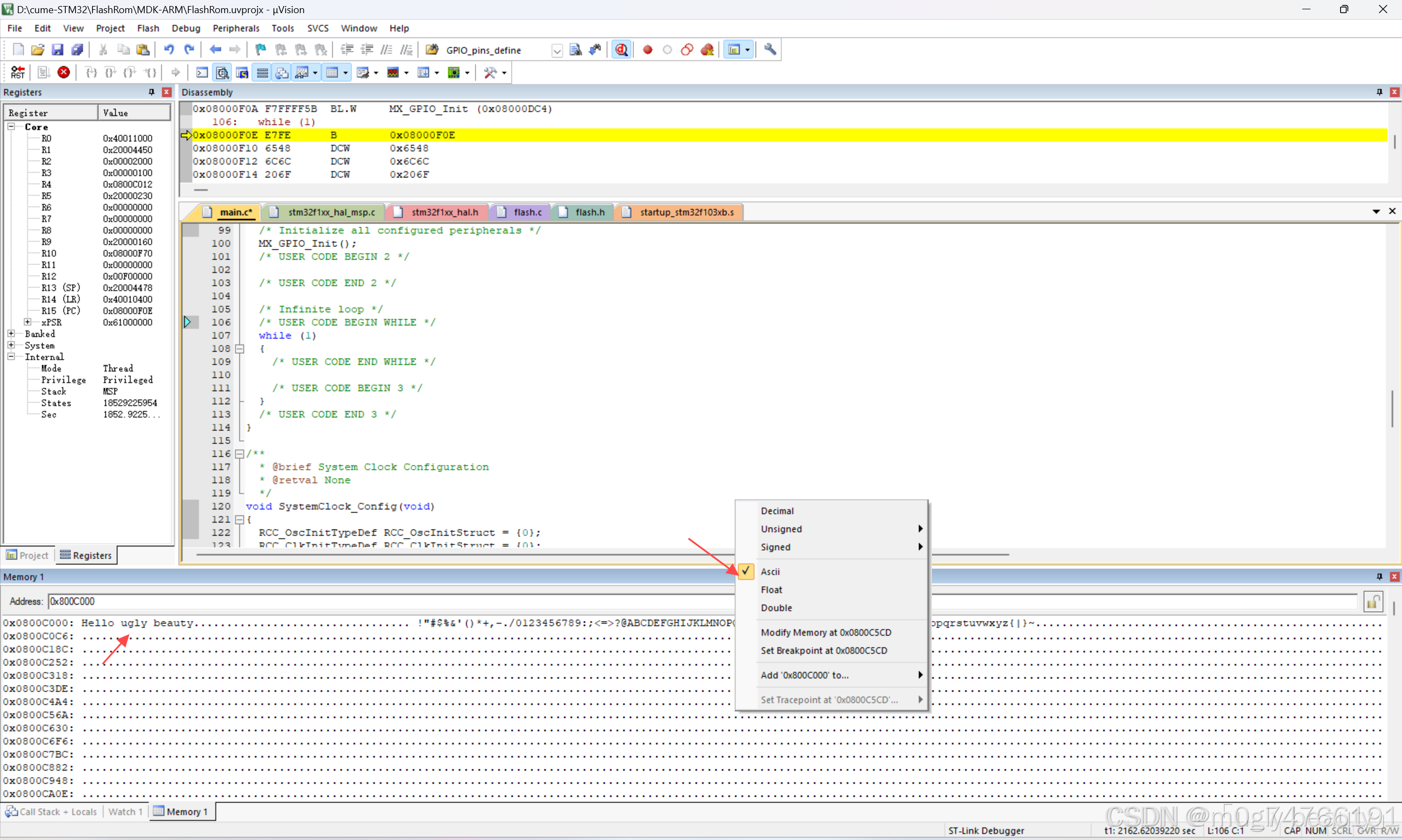Collapse code fold at line 108
The height and width of the screenshot is (840, 1402).
pos(239,349)
